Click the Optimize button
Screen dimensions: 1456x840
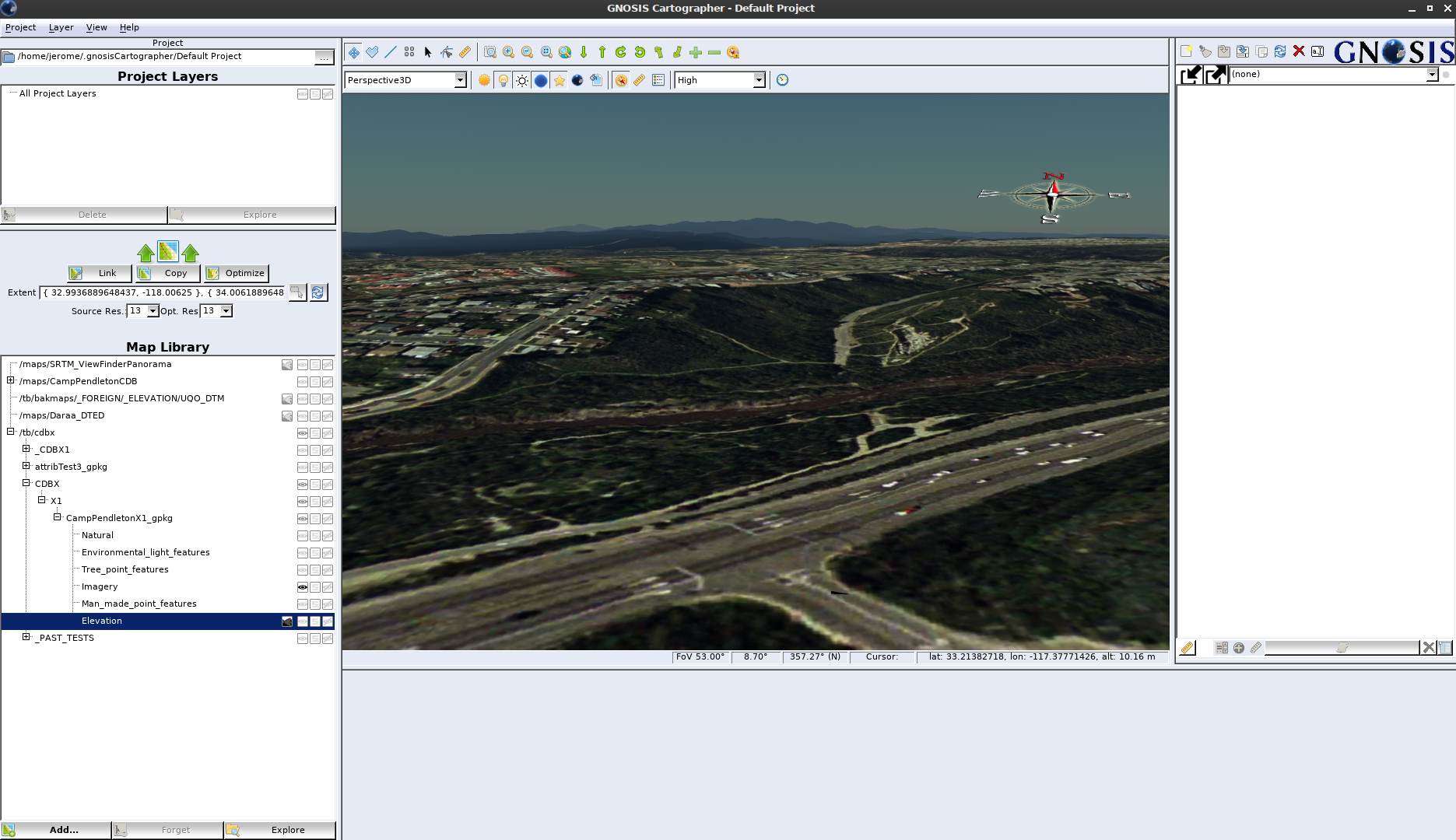(237, 273)
